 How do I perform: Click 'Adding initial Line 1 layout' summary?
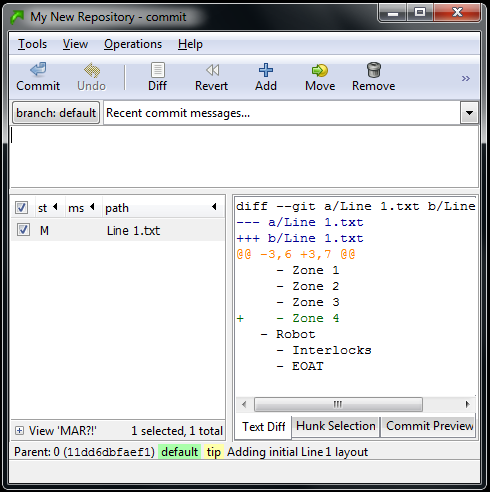297,452
